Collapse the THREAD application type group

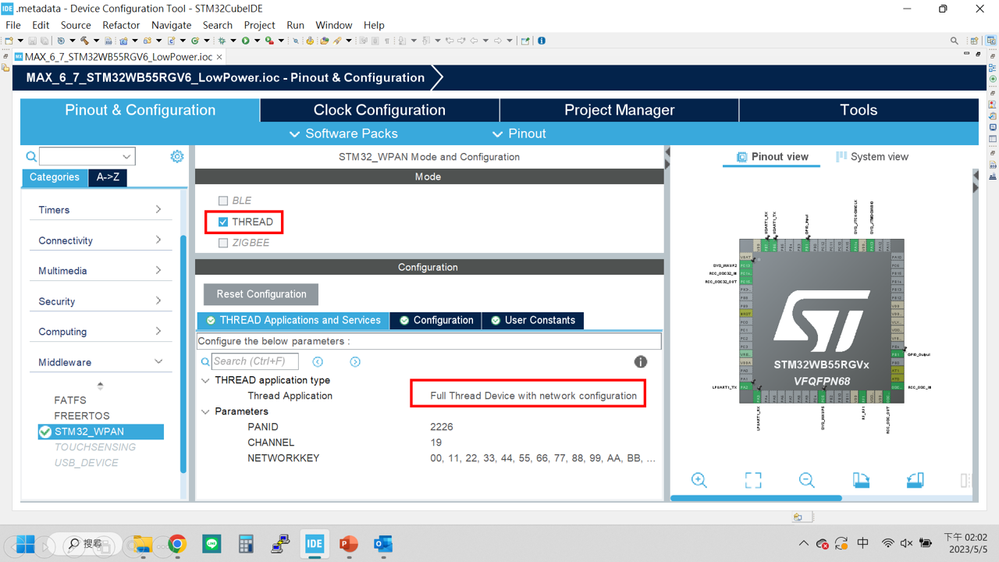click(205, 380)
